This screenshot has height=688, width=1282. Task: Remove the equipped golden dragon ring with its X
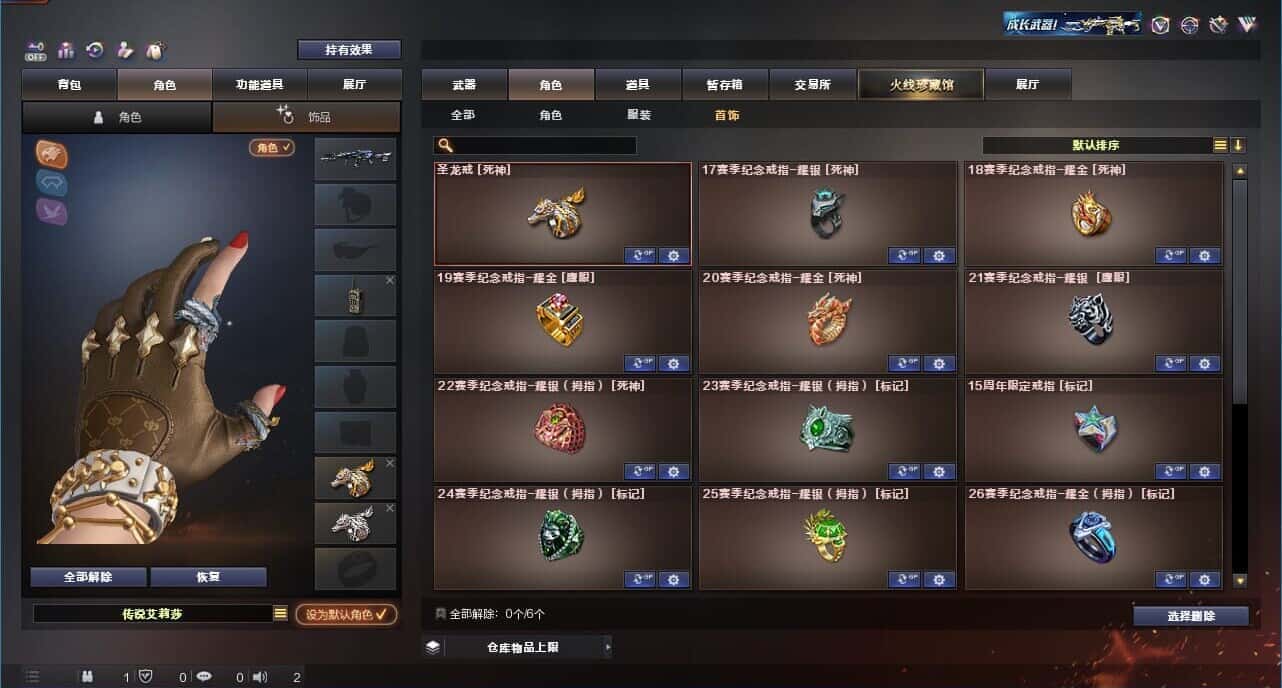(390, 463)
